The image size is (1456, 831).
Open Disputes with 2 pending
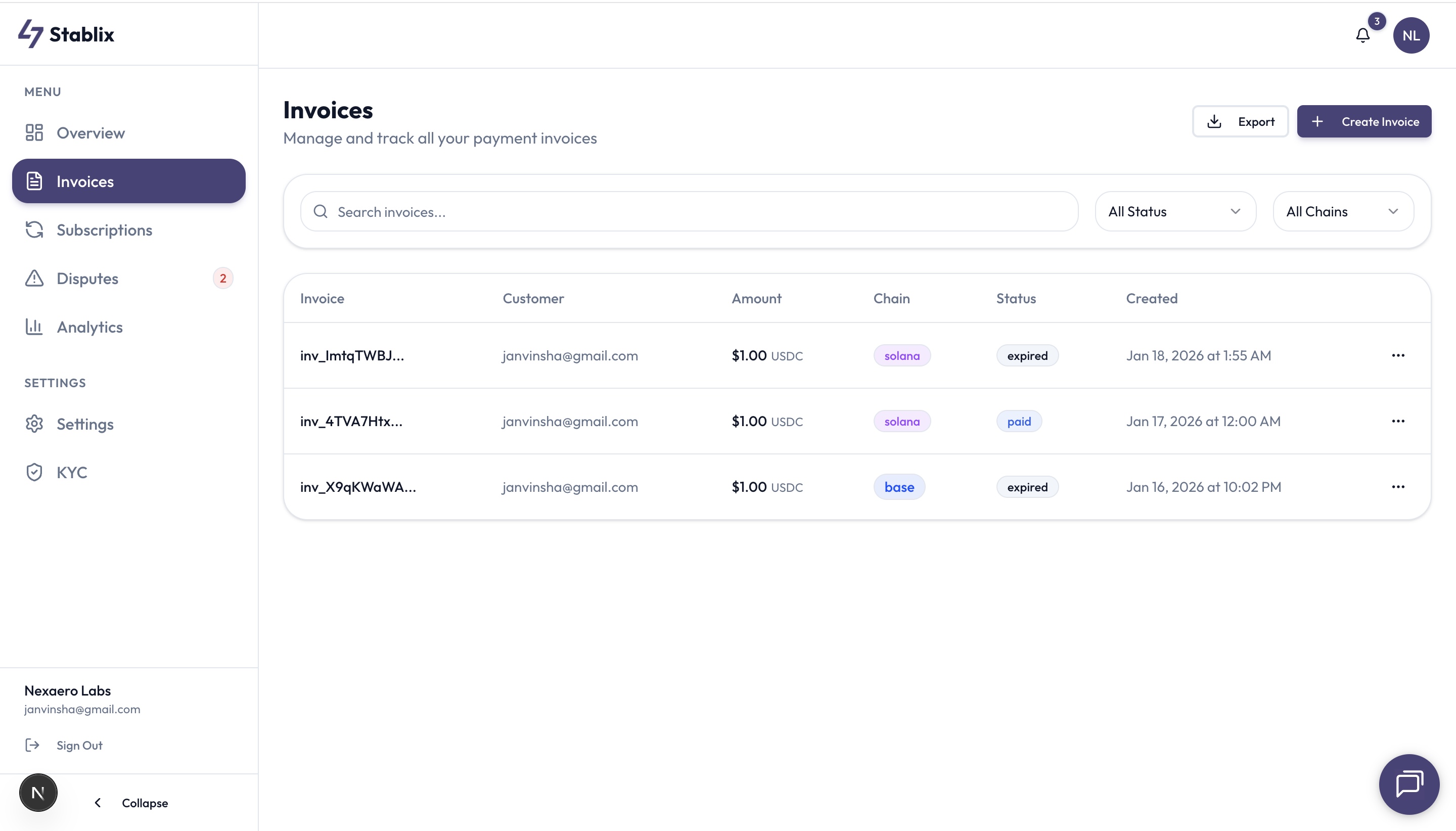(x=87, y=279)
